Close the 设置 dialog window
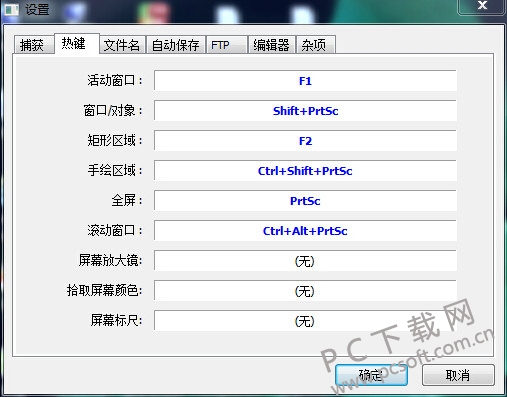 [x=482, y=6]
